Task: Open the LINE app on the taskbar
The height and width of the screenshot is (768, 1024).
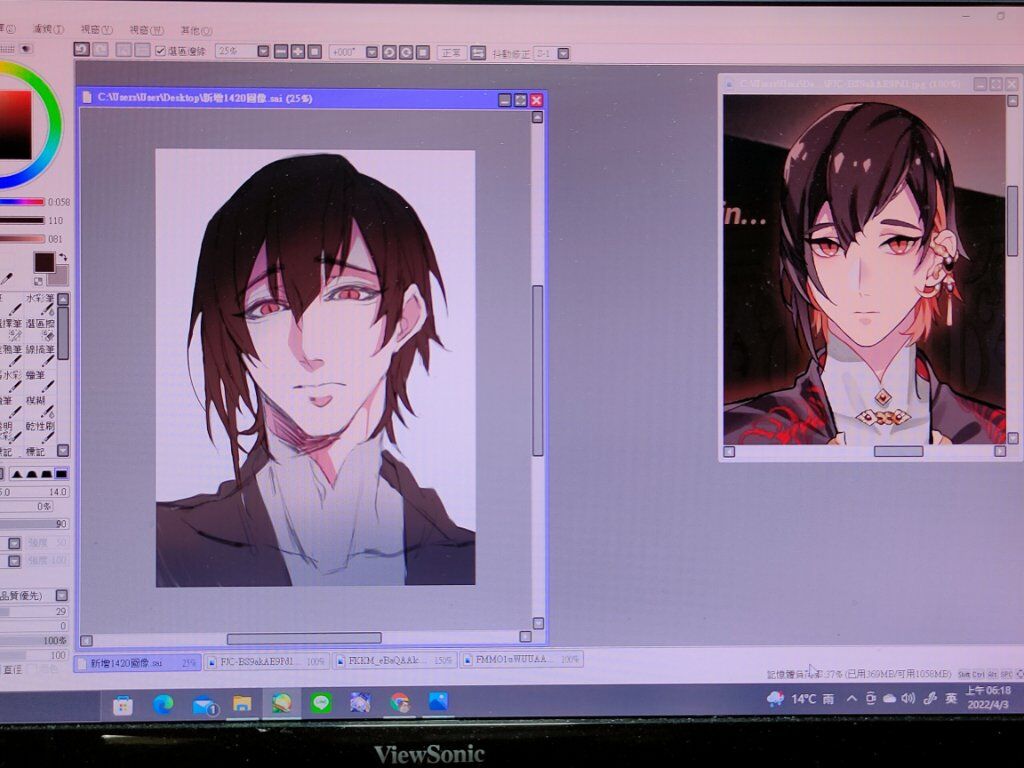Action: pyautogui.click(x=321, y=703)
